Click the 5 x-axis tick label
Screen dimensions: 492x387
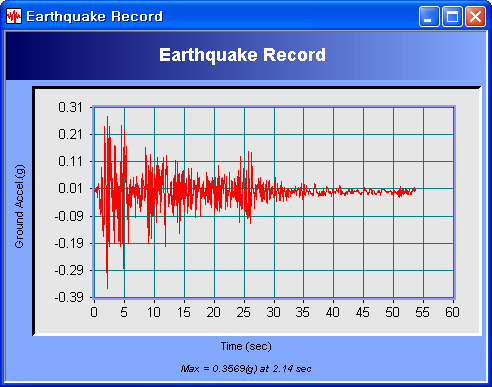124,312
